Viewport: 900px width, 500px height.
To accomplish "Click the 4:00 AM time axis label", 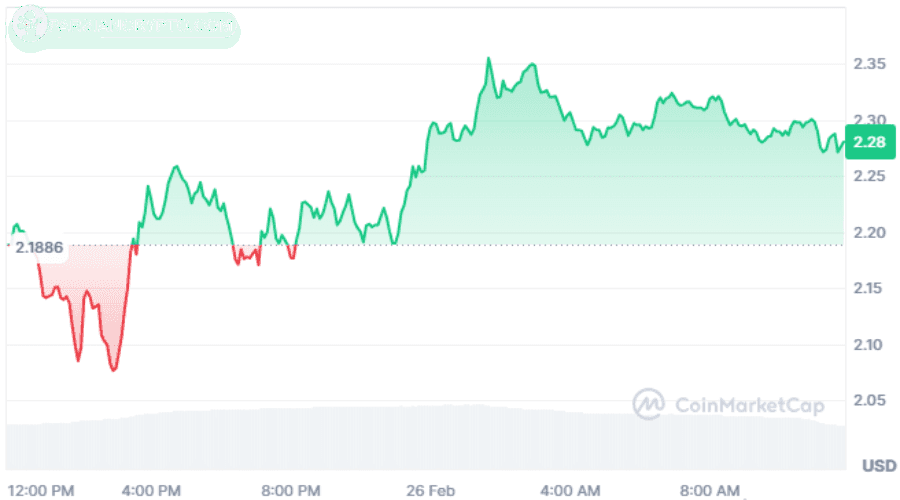I will pyautogui.click(x=571, y=490).
